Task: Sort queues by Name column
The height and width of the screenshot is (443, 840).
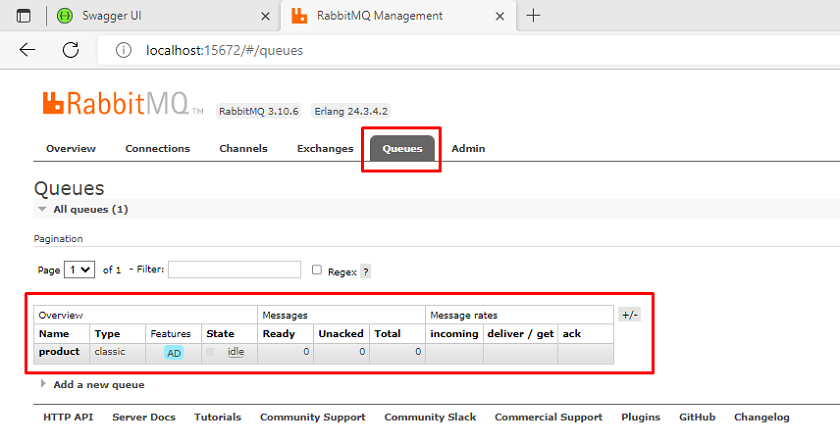Action: click(x=54, y=333)
